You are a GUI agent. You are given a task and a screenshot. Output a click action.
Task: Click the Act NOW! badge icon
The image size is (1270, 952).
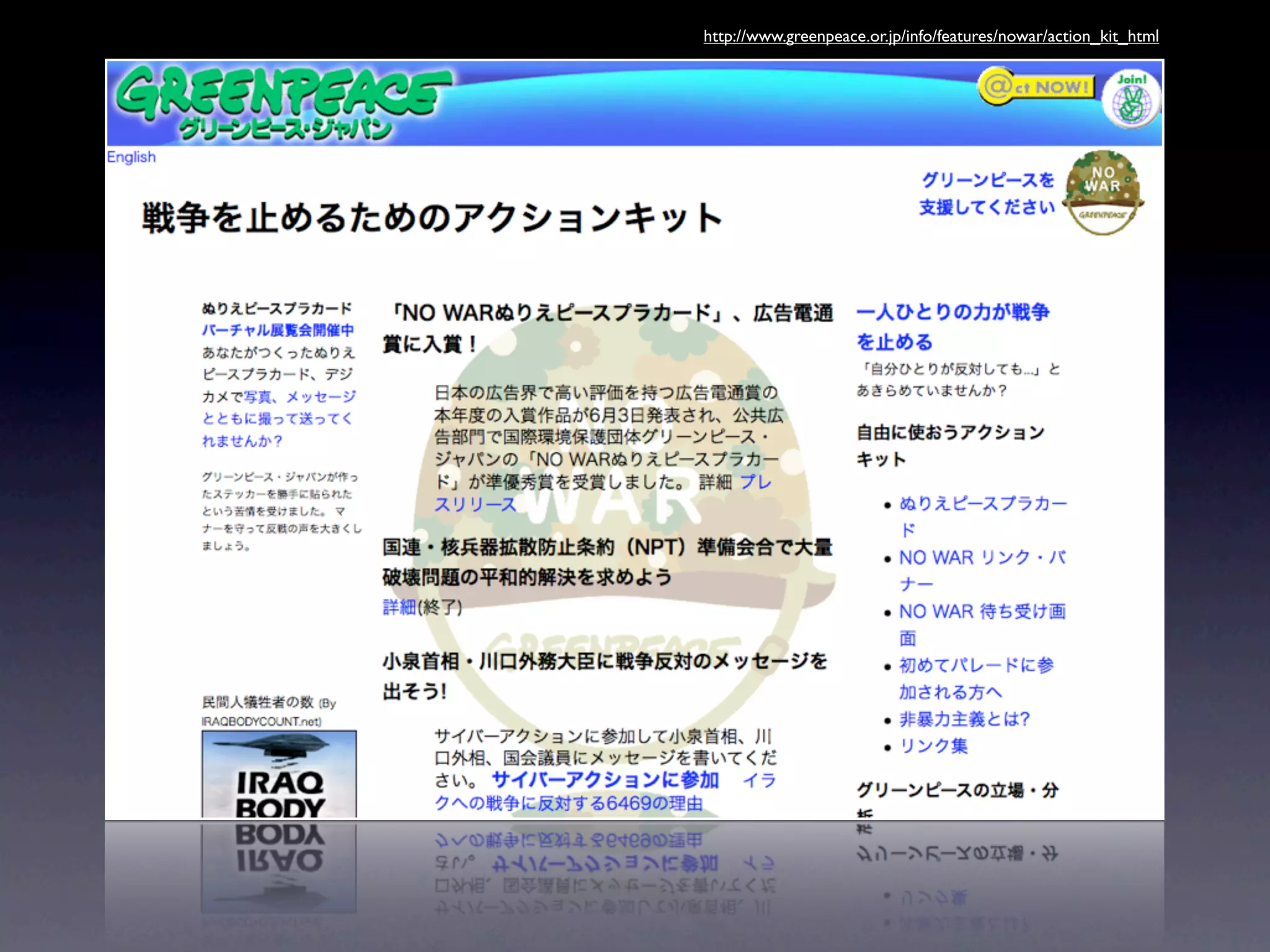(1036, 86)
